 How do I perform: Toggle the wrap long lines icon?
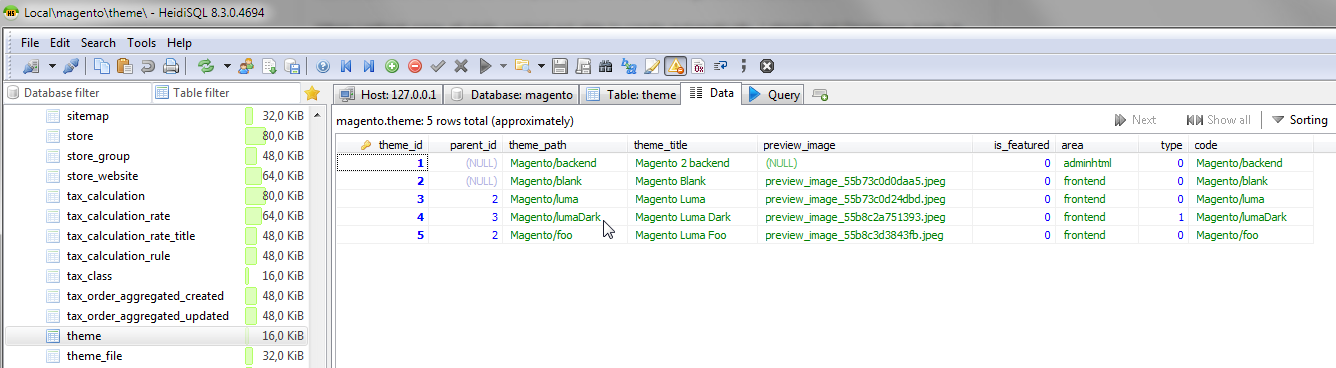[721, 66]
